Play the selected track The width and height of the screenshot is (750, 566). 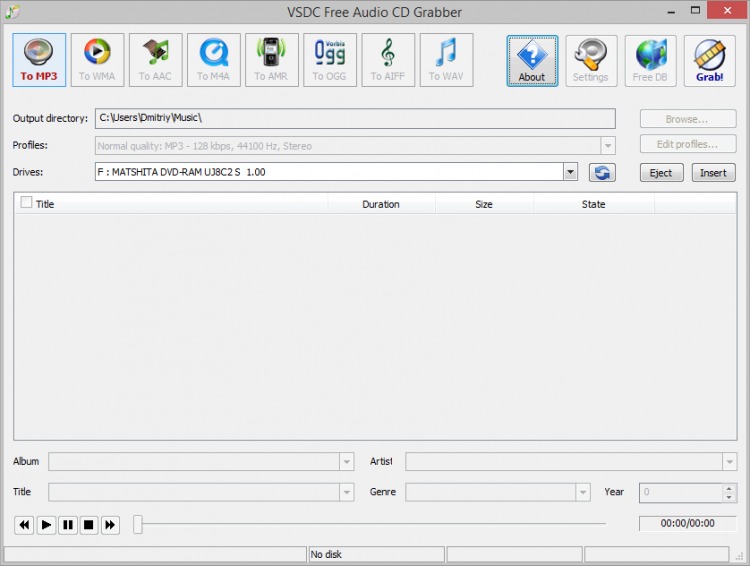point(46,525)
